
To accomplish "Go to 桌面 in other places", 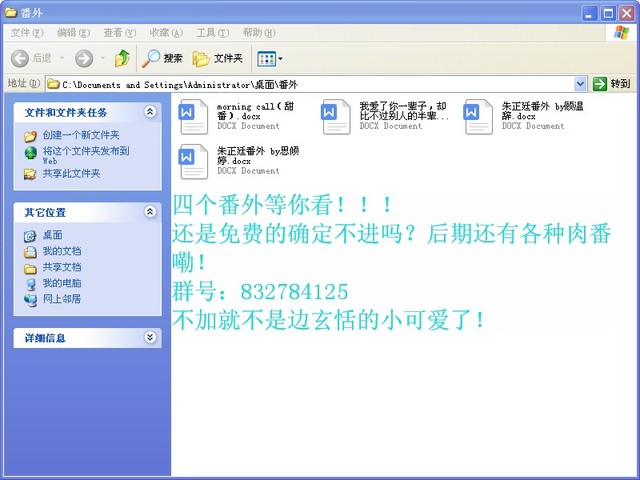I will [x=53, y=235].
